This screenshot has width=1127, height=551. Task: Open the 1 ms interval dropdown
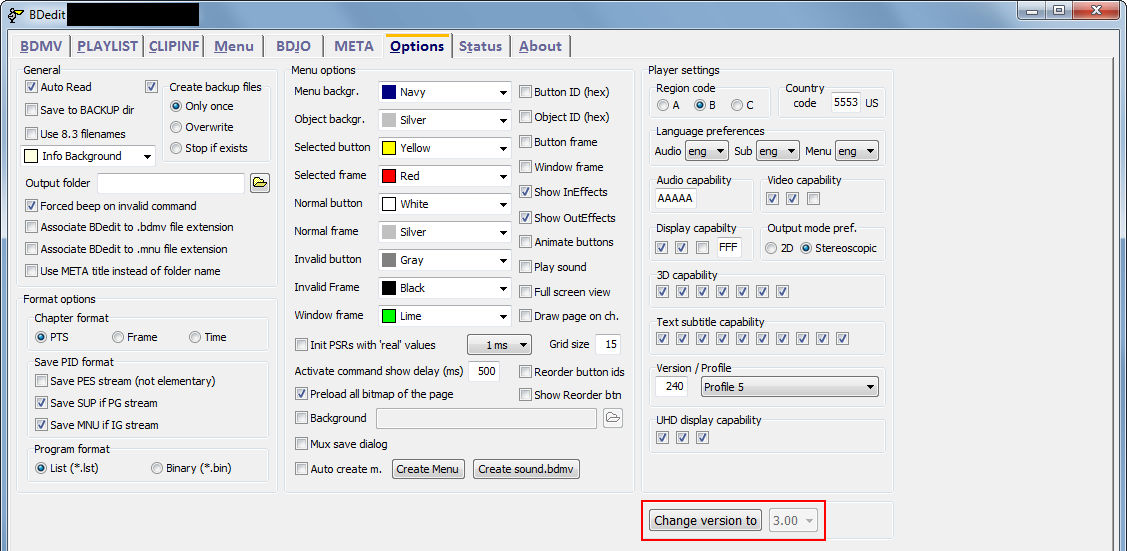click(500, 345)
